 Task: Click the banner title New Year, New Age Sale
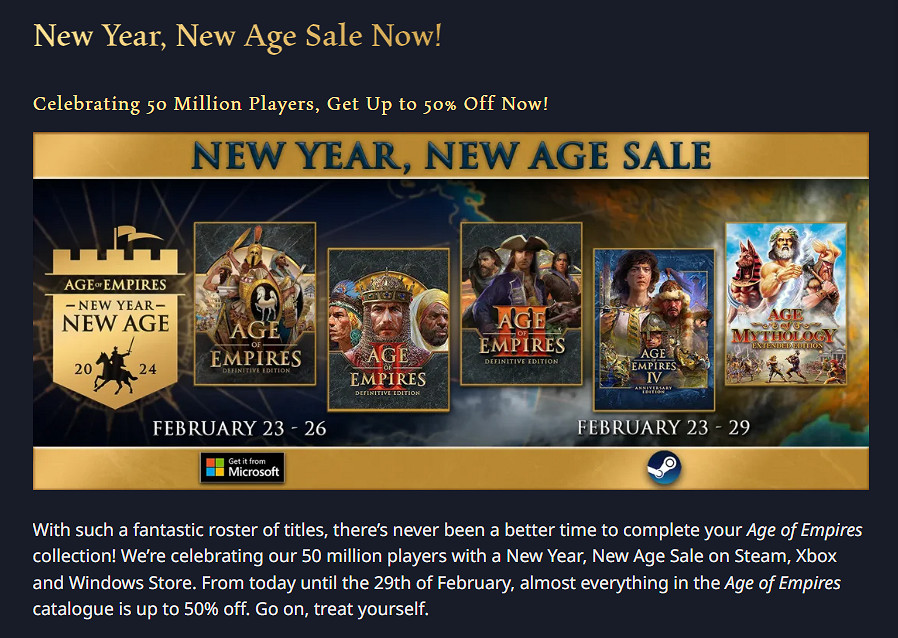[451, 156]
